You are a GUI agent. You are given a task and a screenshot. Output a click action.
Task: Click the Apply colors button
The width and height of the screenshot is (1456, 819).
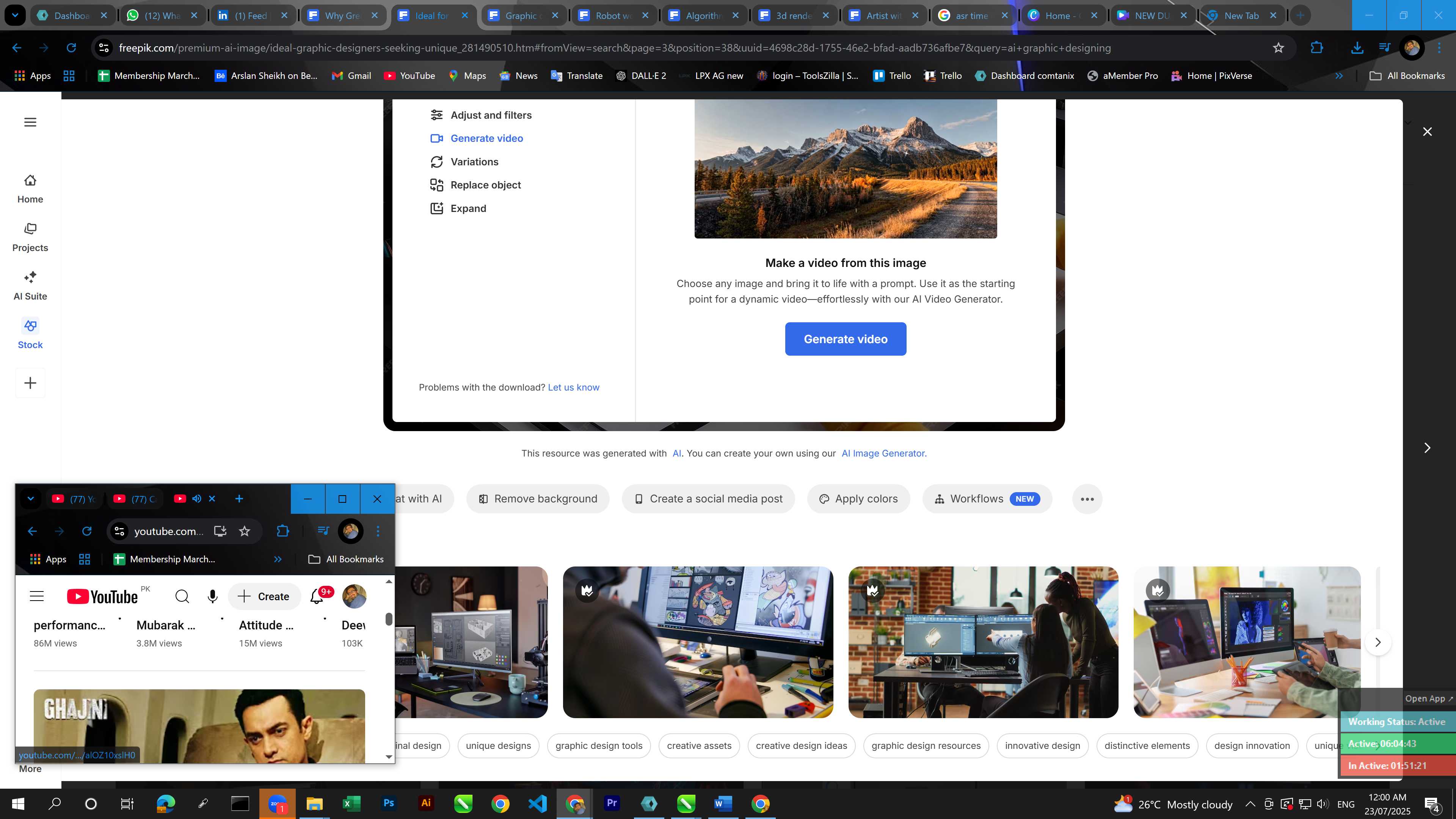[x=858, y=499]
